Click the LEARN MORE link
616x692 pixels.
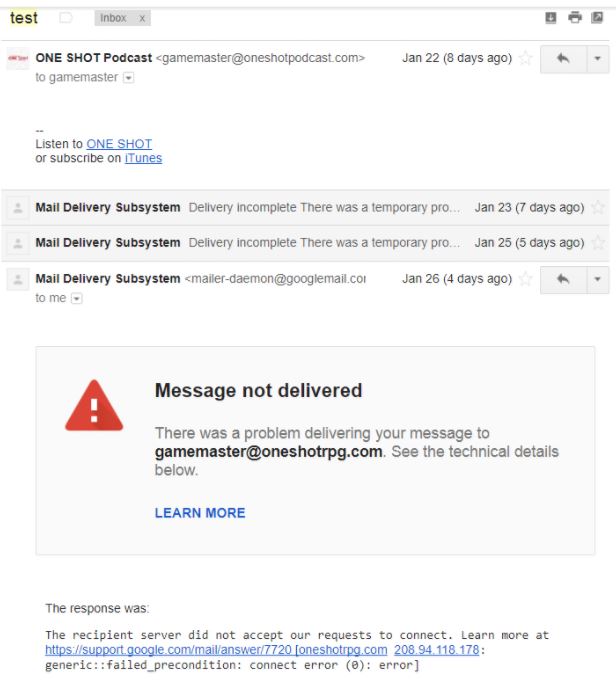[200, 513]
